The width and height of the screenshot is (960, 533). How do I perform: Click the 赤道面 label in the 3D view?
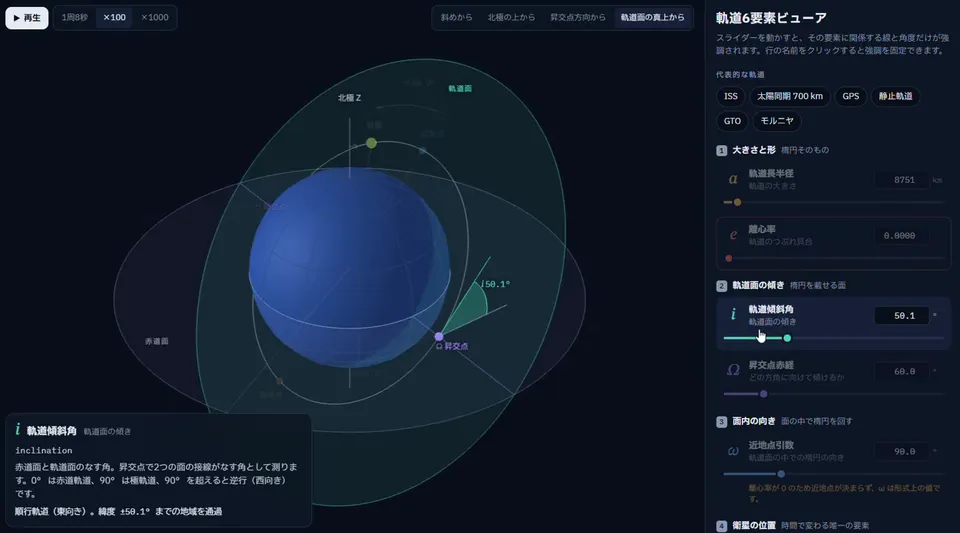[x=157, y=341]
